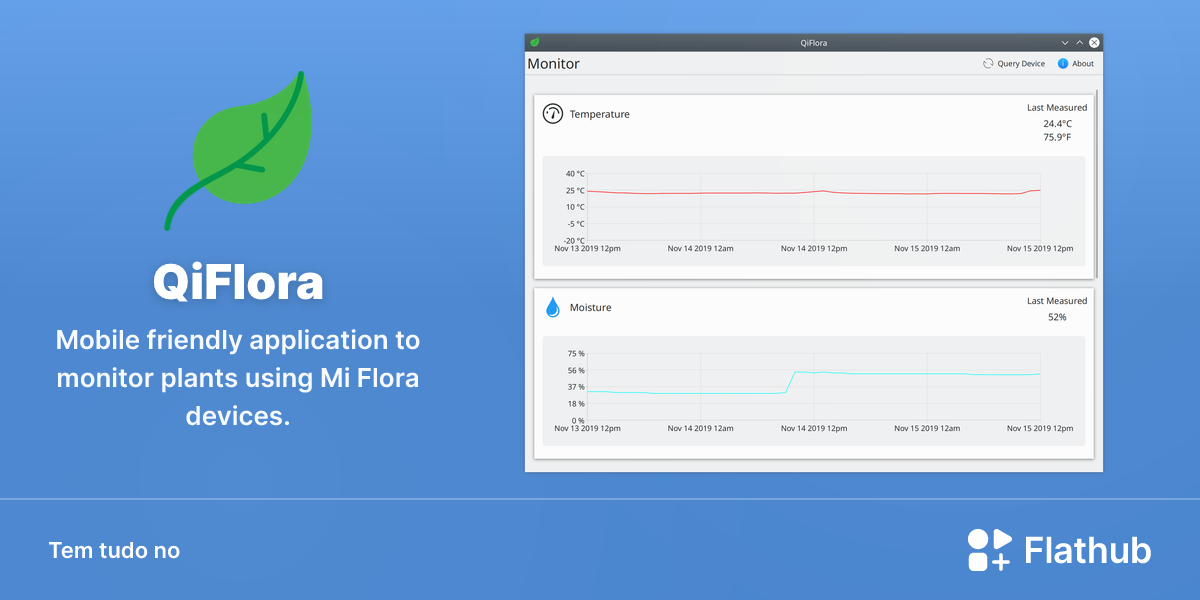Click the Temperature card title
Screen dimensions: 1200x600
coord(600,114)
